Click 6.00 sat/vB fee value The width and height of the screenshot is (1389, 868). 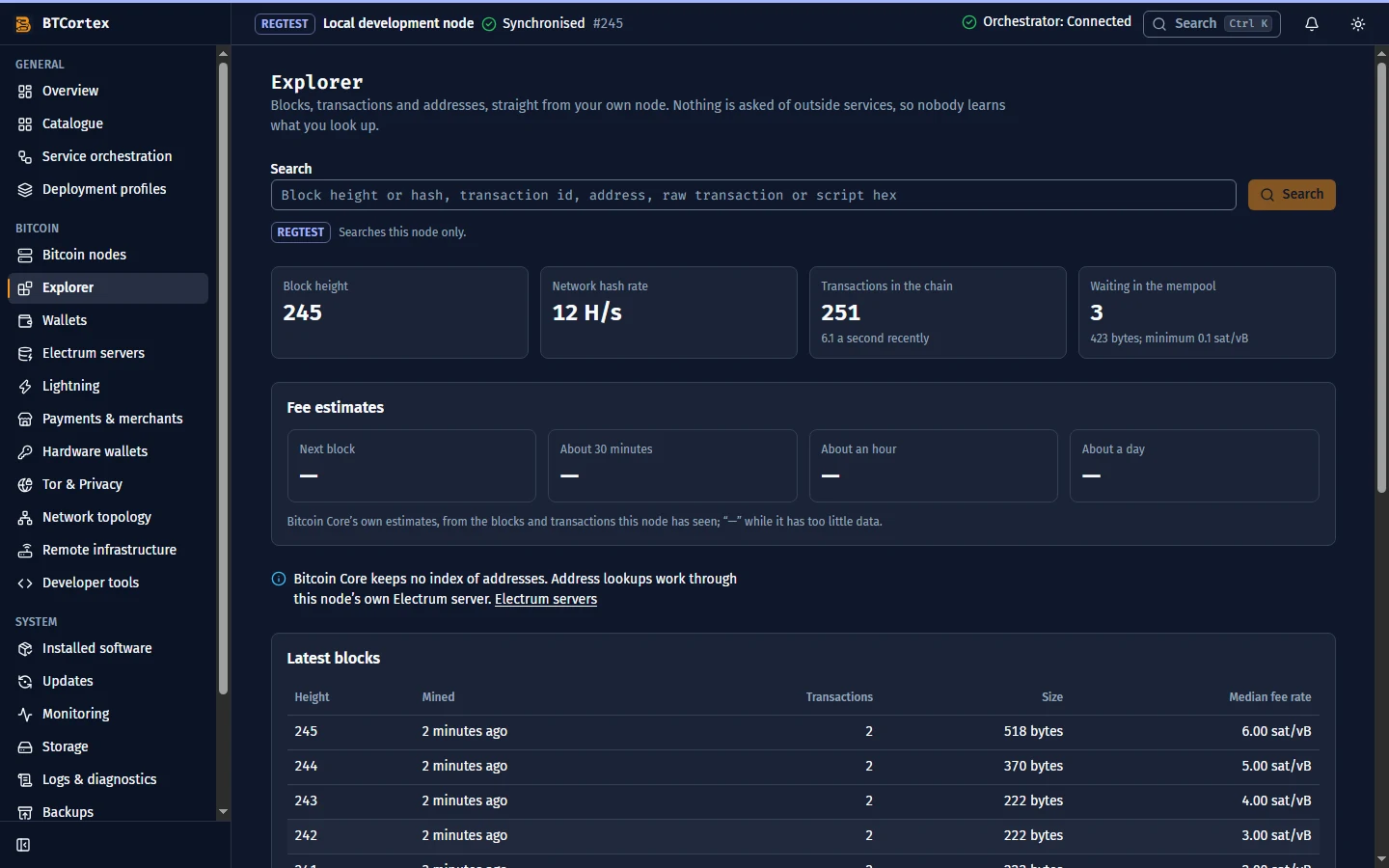1276,731
